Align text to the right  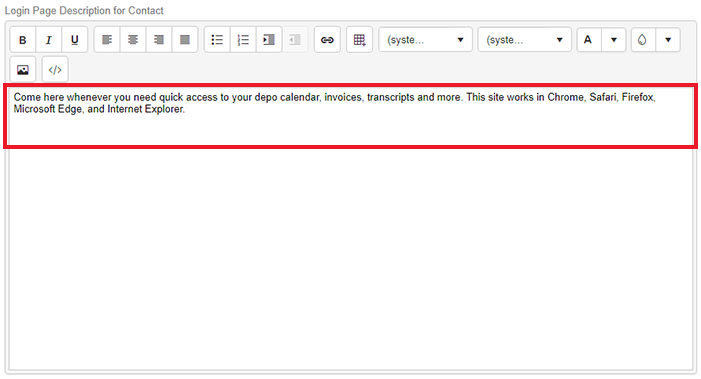tap(159, 40)
